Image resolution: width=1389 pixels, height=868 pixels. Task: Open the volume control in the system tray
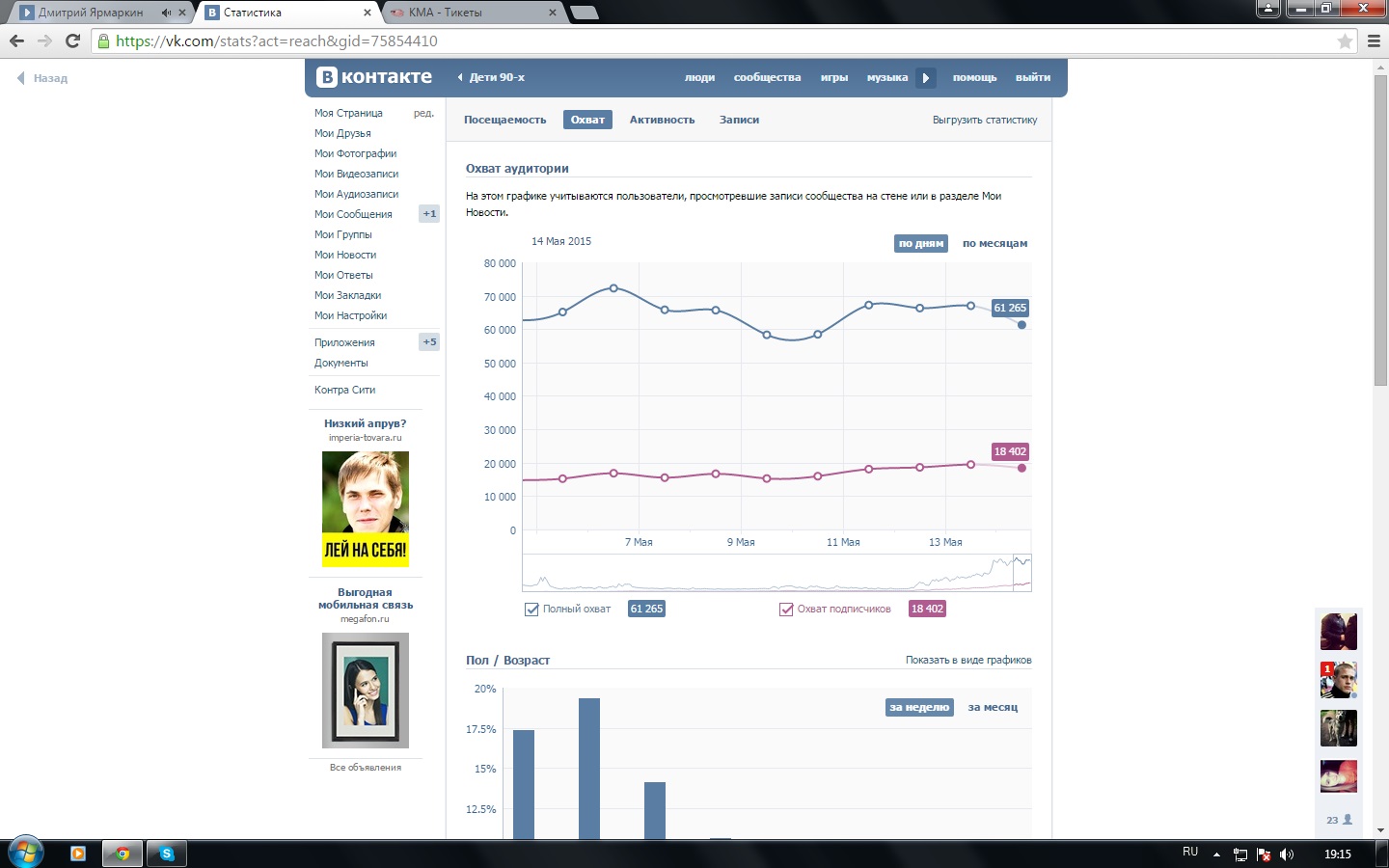(1286, 854)
